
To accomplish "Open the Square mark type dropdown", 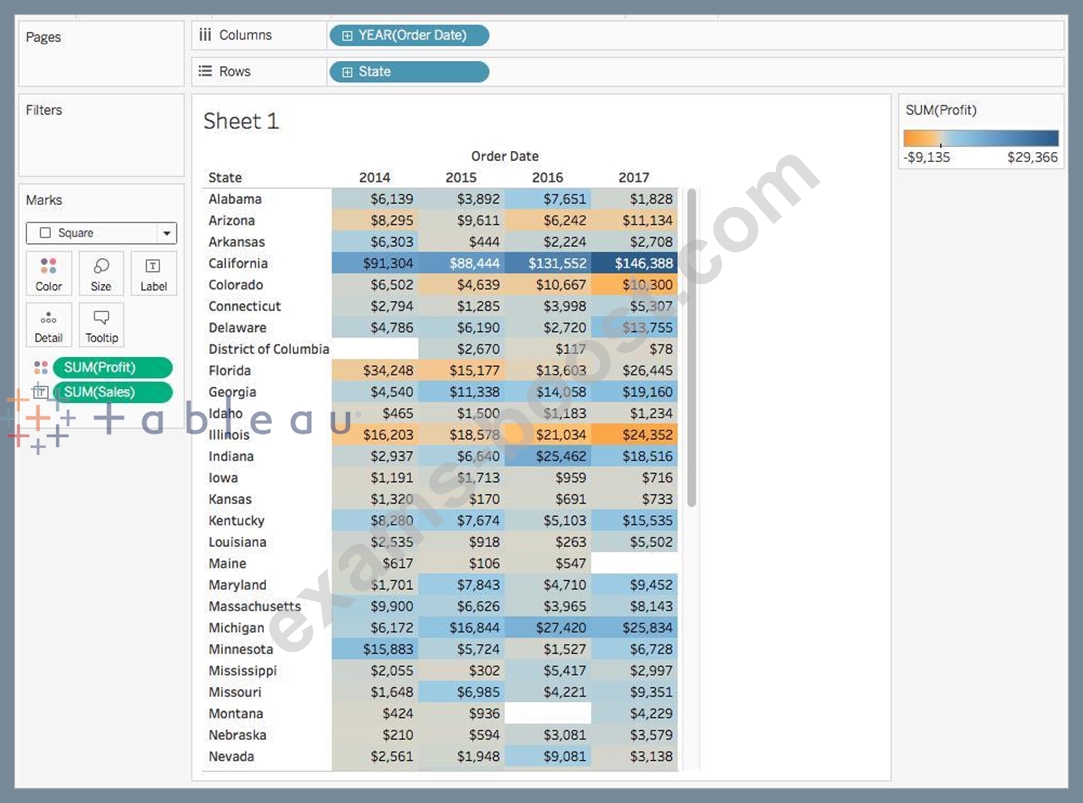I will (x=102, y=233).
